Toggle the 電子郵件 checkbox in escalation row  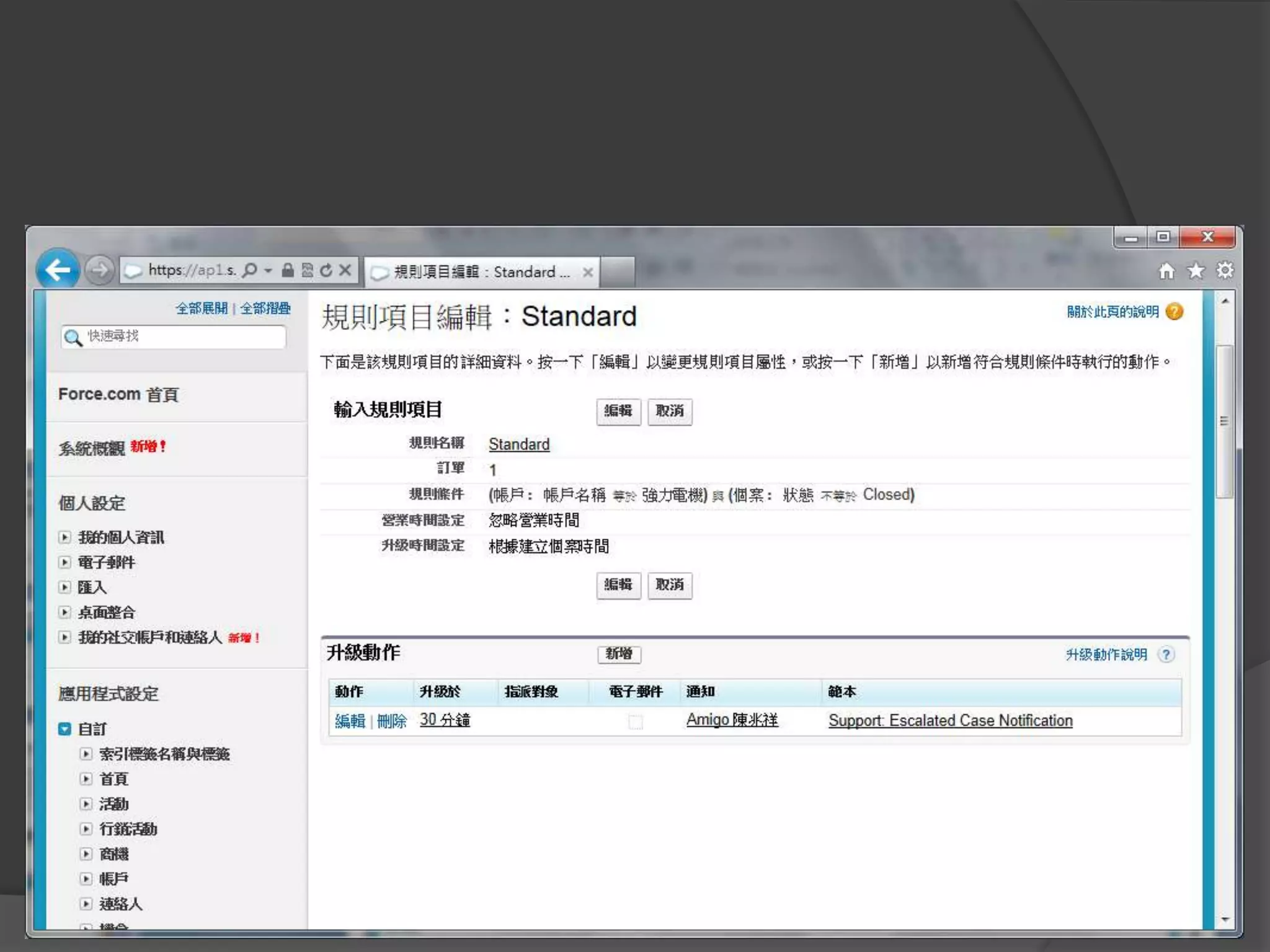[x=635, y=721]
